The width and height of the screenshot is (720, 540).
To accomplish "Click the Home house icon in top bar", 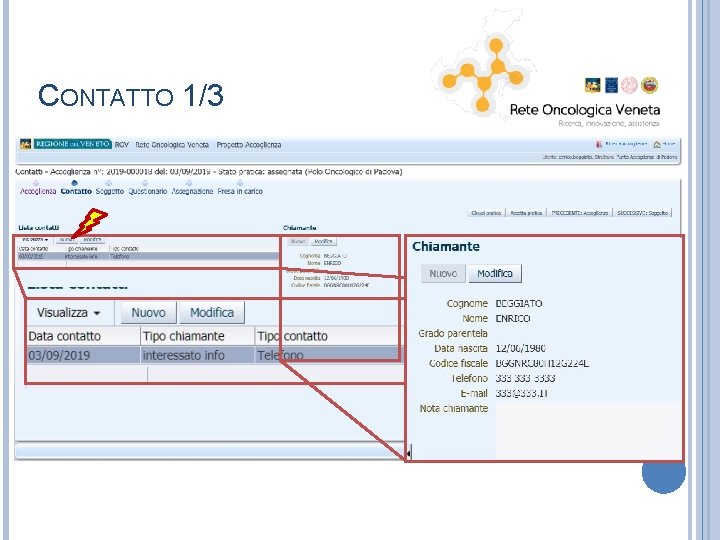I will (657, 144).
